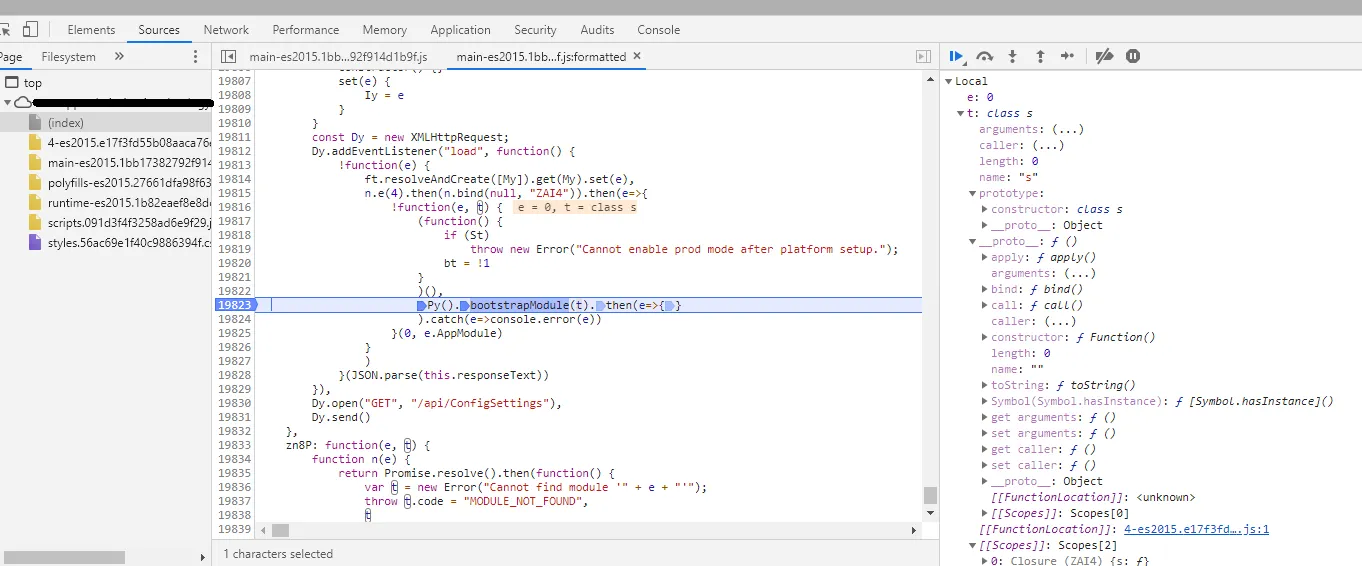Image resolution: width=1362 pixels, height=566 pixels.
Task: Open the navigator three-dot menu
Action: [196, 57]
